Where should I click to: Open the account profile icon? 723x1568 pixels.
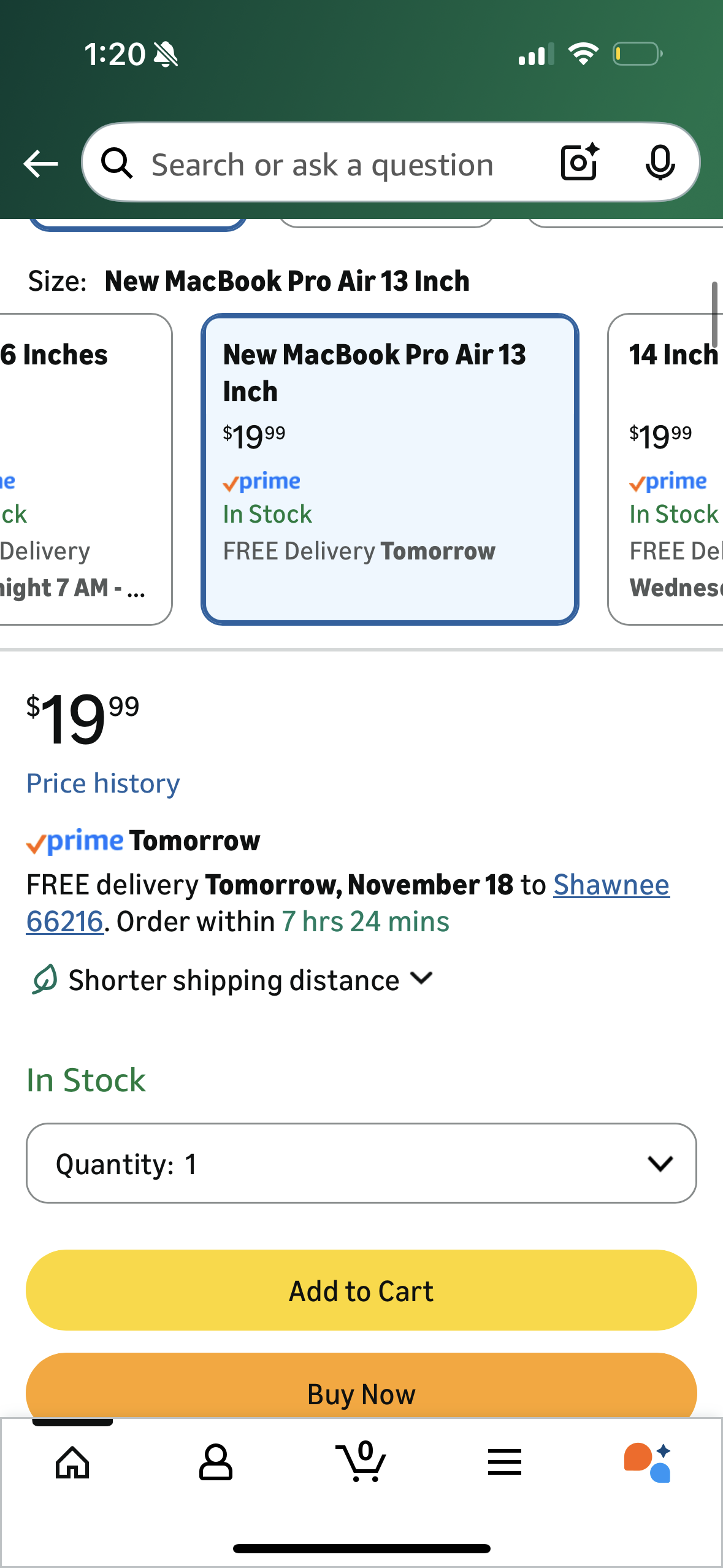pos(216,1462)
